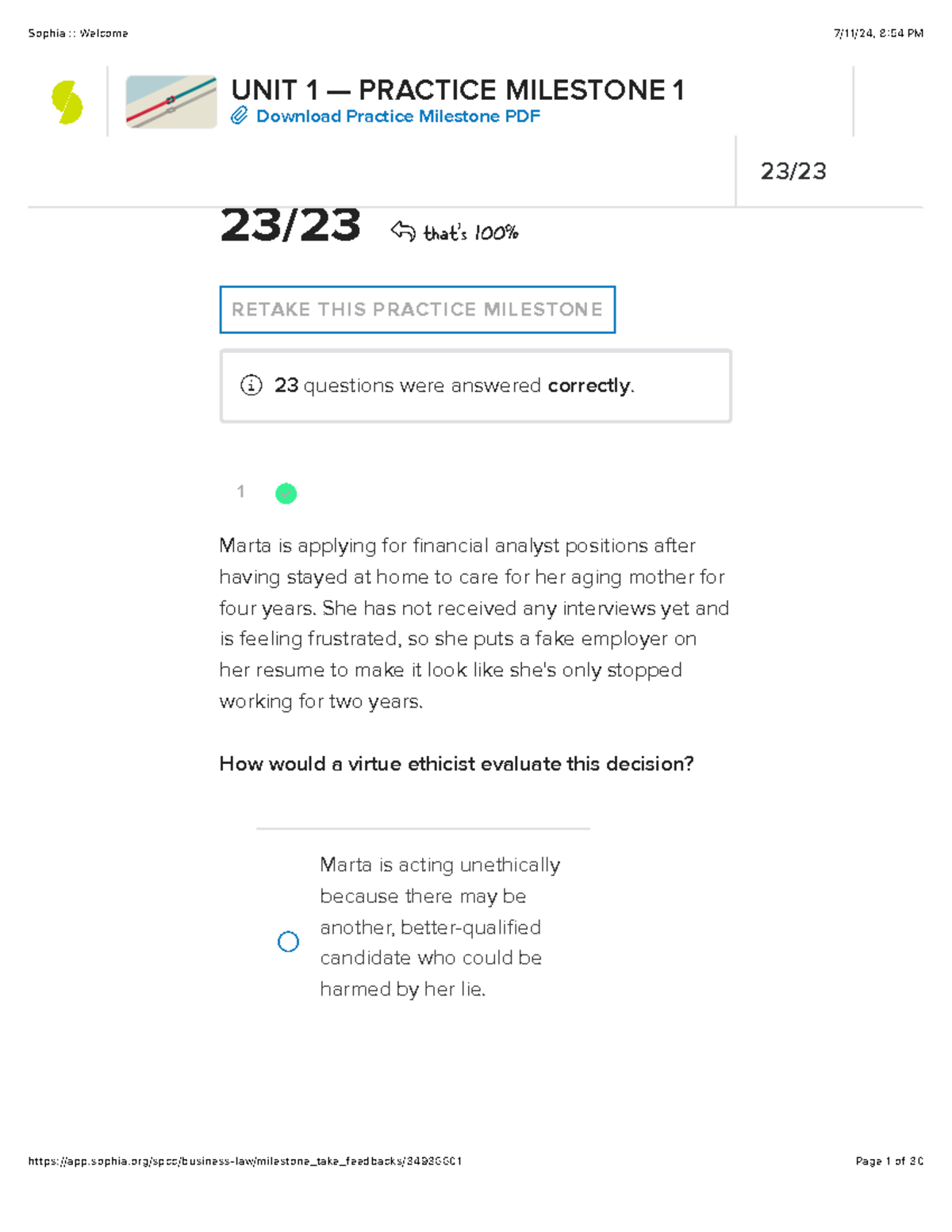Click the paperclip attachment icon
This screenshot has height=1232, width=952.
pyautogui.click(x=239, y=116)
